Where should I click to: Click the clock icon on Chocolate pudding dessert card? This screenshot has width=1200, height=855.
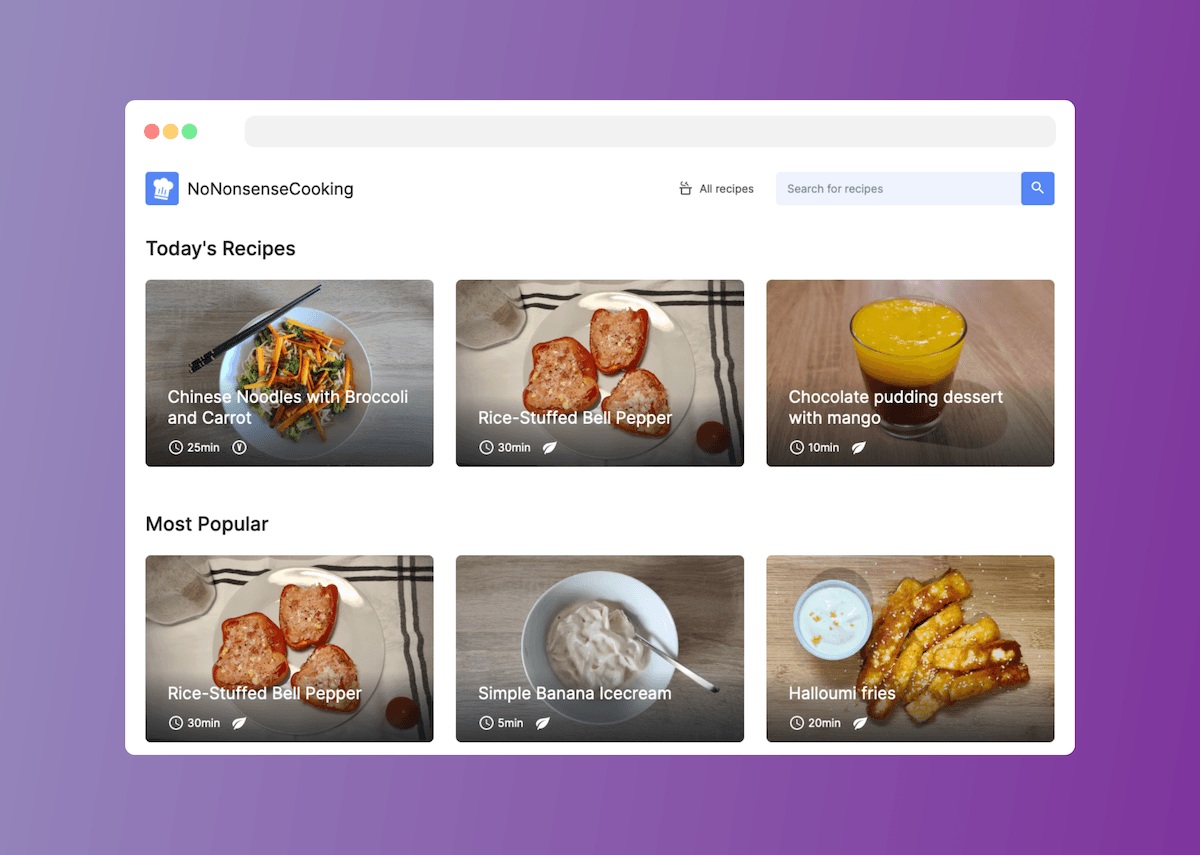797,447
